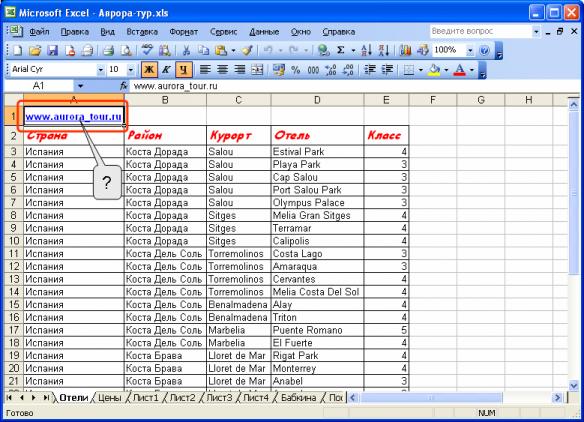Sort descending with the Z-A icon
The width and height of the screenshot is (584, 422).
pos(384,50)
